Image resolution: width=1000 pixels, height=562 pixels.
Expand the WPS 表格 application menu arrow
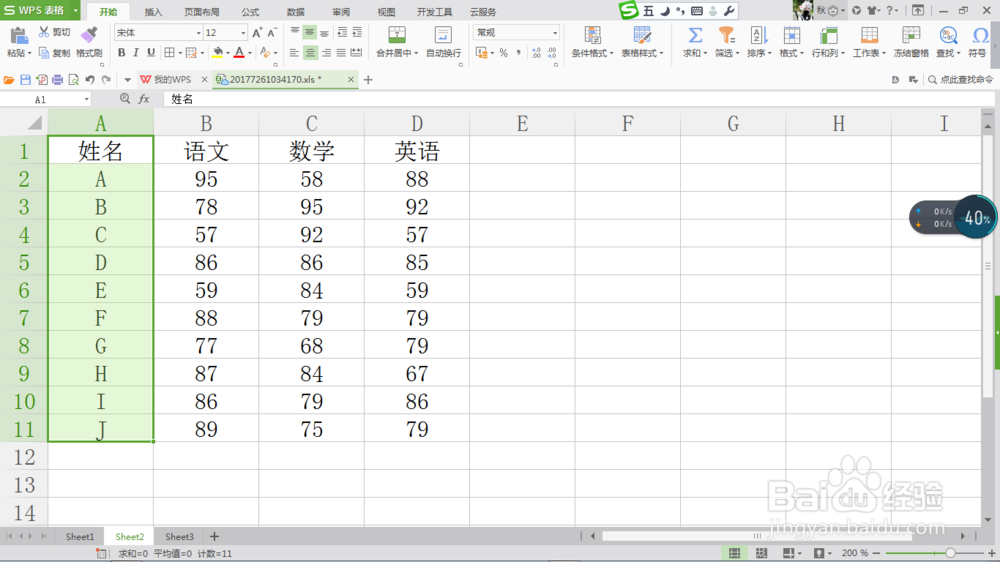click(75, 11)
